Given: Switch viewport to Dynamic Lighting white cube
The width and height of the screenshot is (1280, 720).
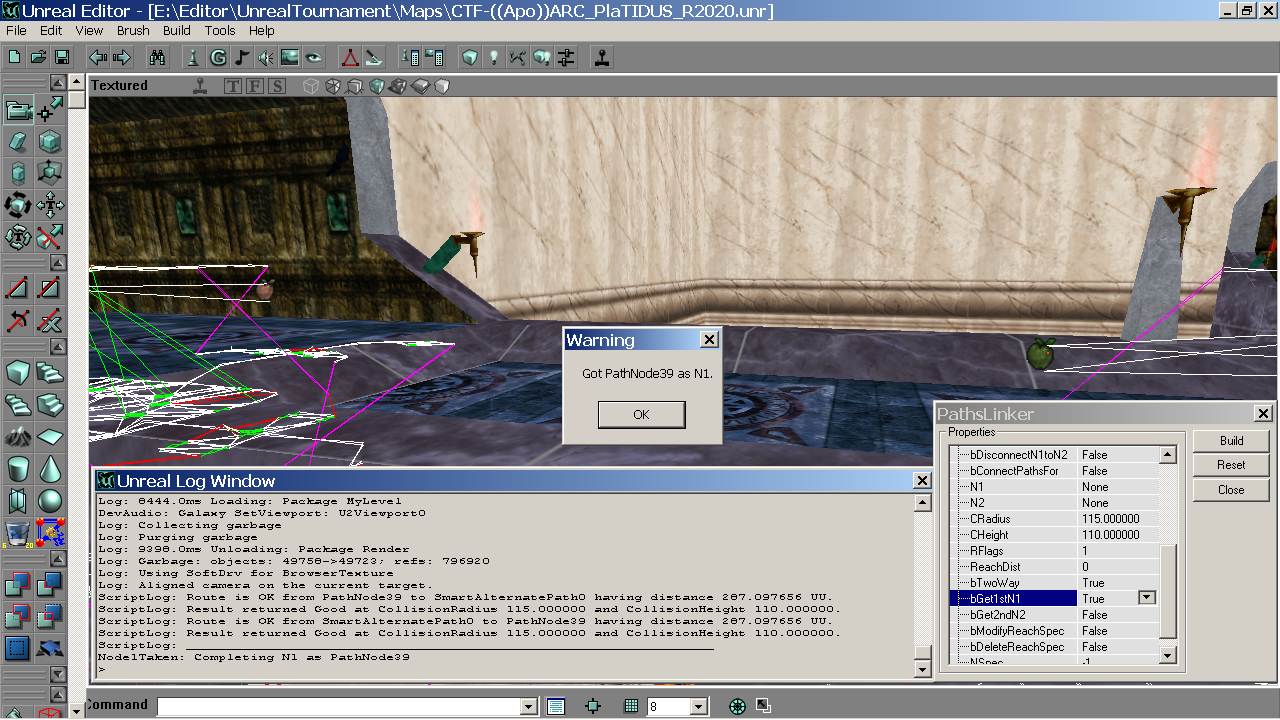Looking at the screenshot, I should pos(441,86).
